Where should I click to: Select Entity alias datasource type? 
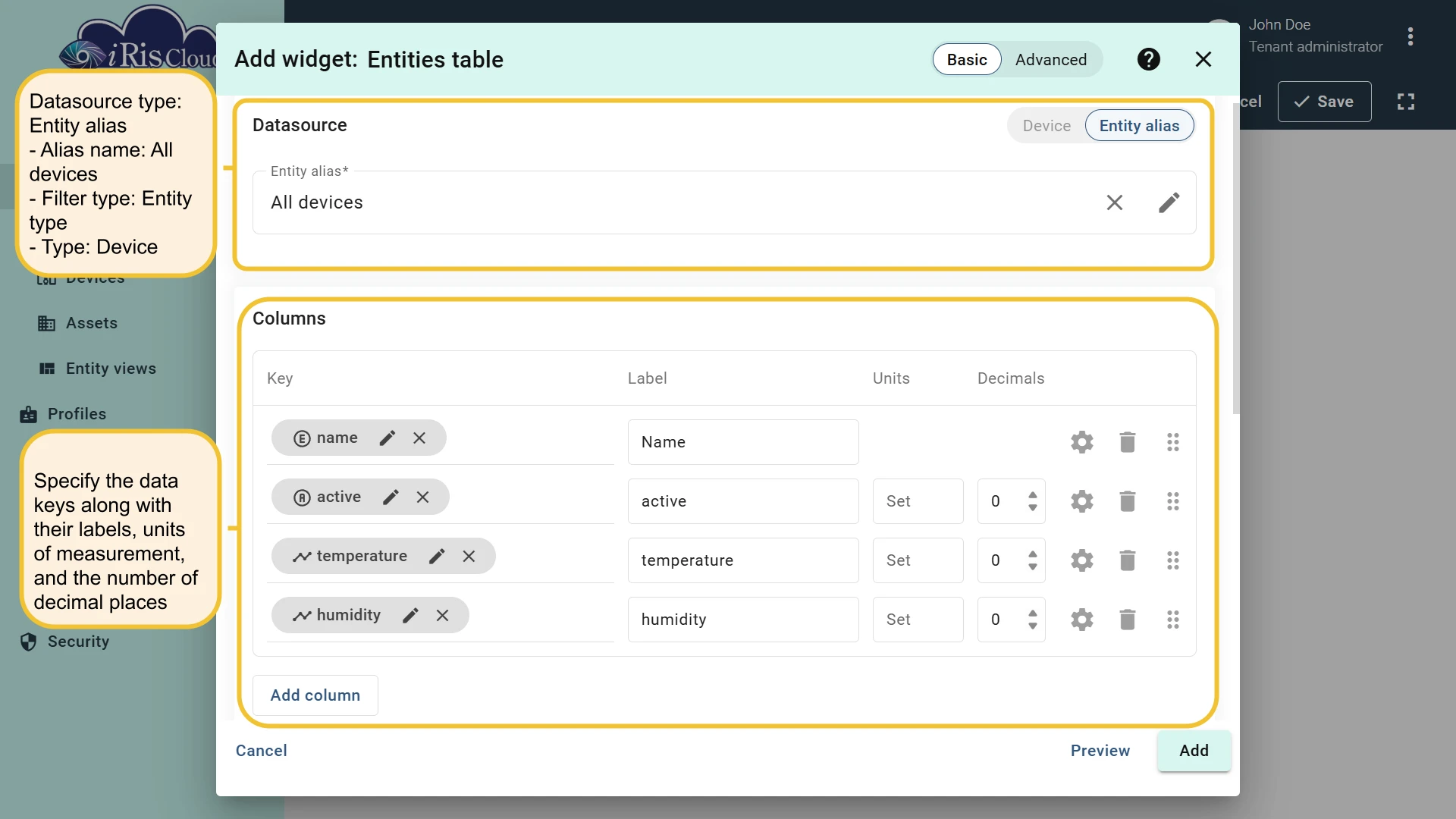click(1139, 126)
